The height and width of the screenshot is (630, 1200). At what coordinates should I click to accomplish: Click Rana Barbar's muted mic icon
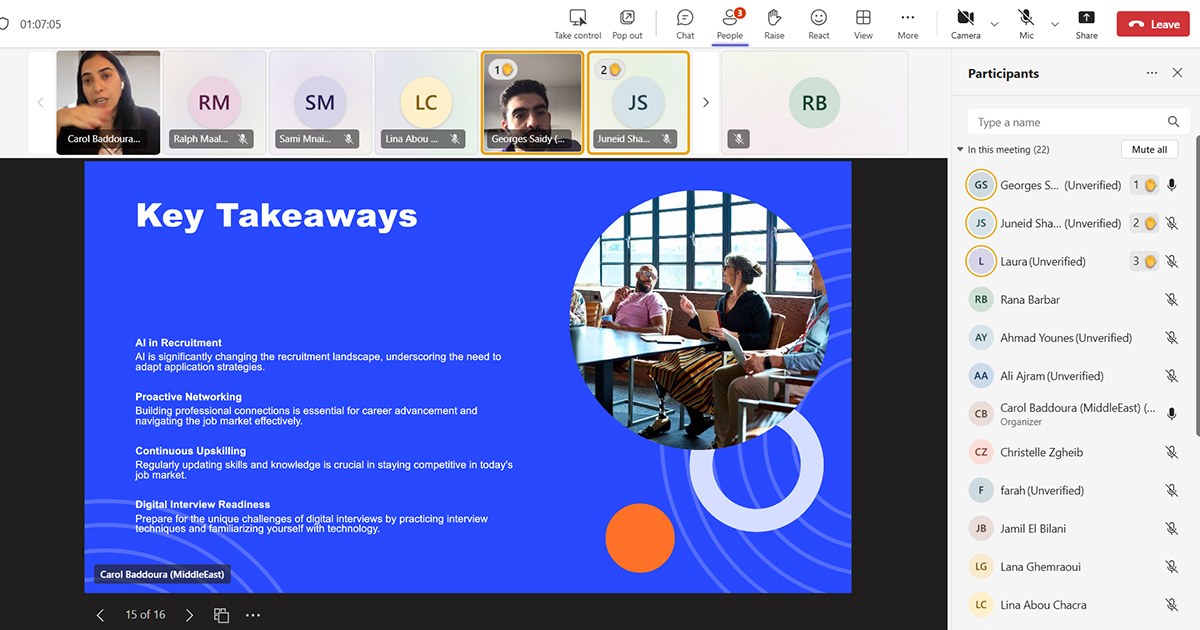tap(1172, 299)
